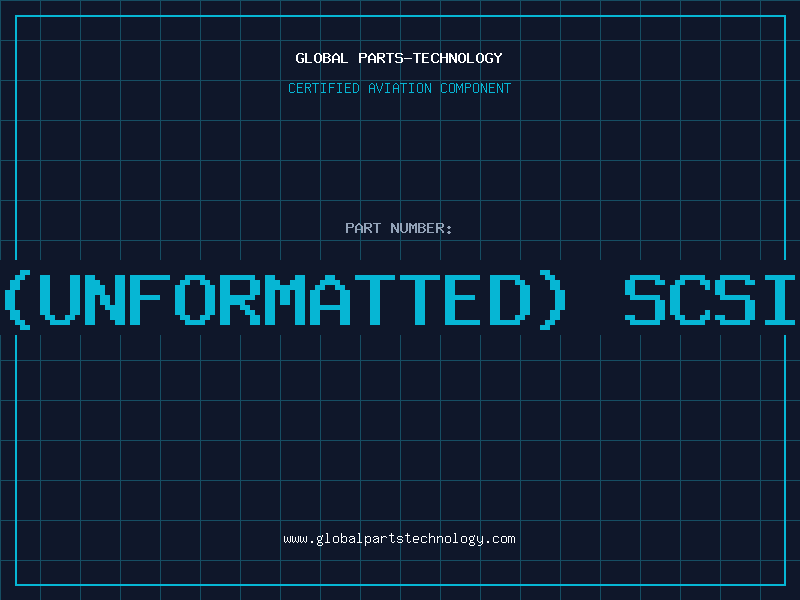Click the word COMPONENT in the subtitle
Viewport: 800px width, 600px height.
(x=474, y=88)
